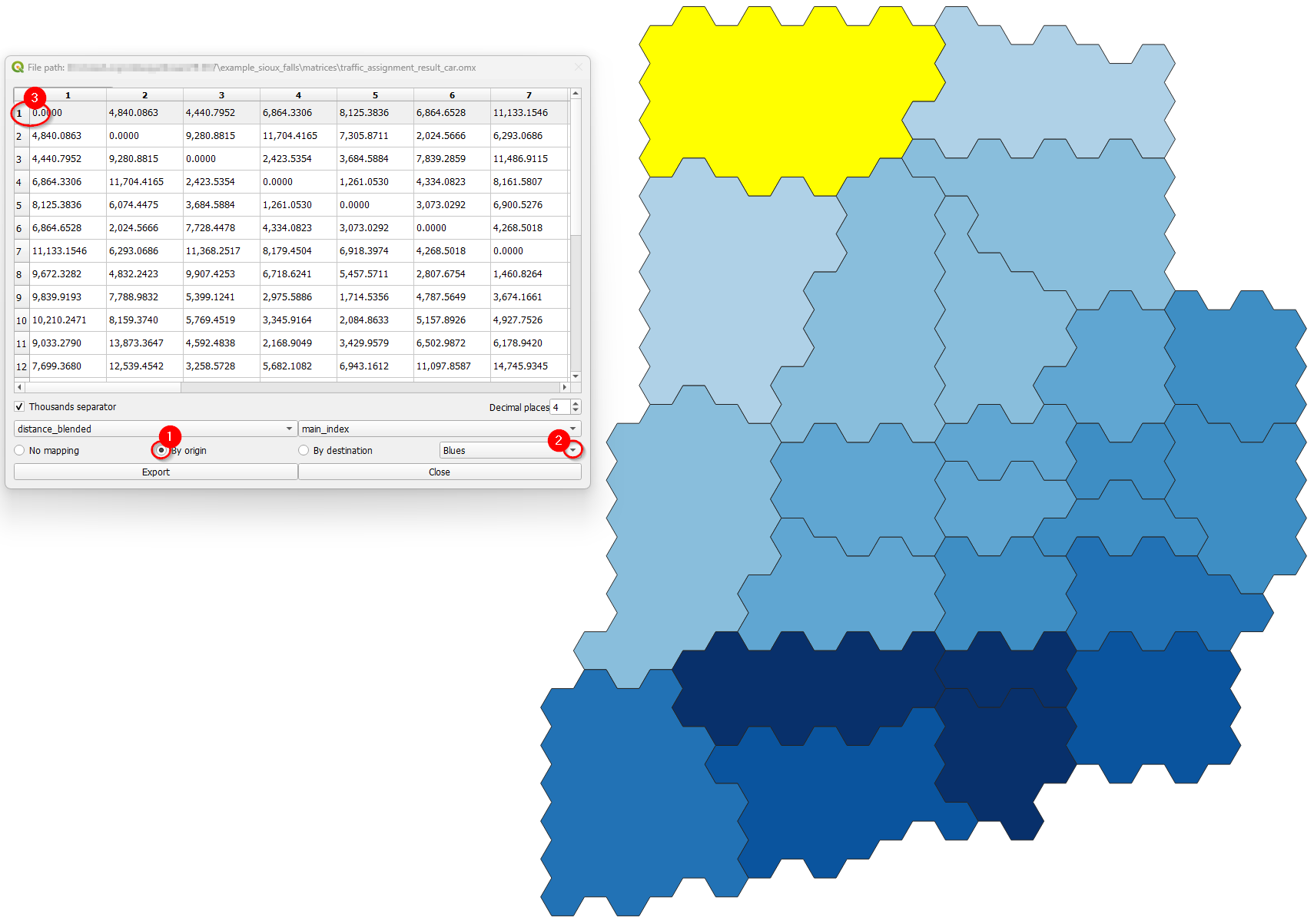Click the Export button

(x=155, y=472)
